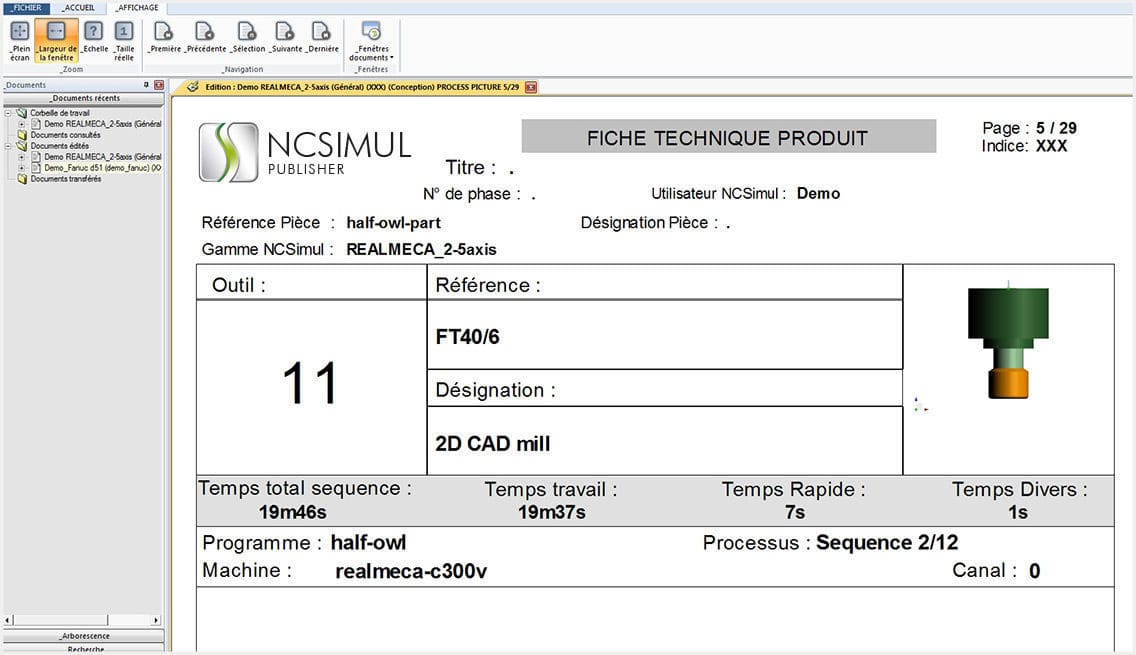Select the Plein écran zoom icon

coord(19,41)
